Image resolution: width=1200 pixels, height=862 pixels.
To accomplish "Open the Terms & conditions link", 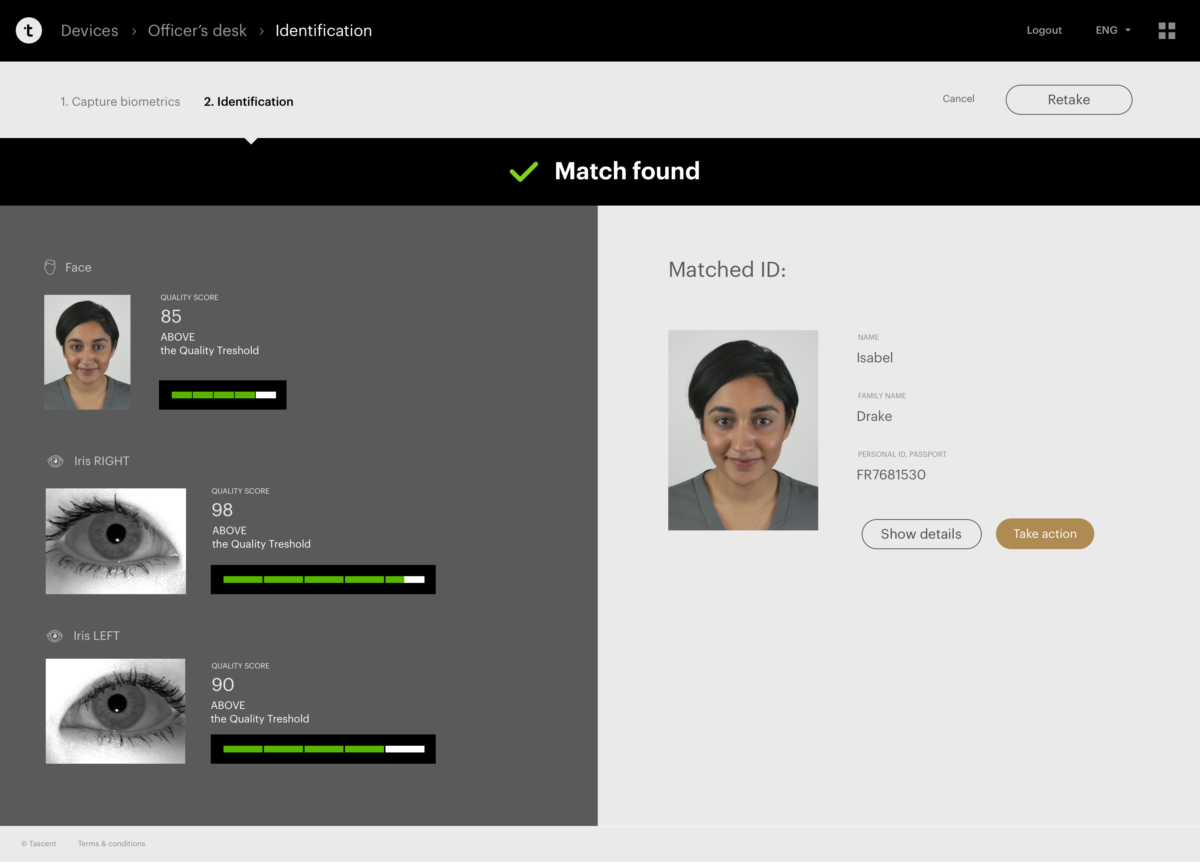I will pyautogui.click(x=111, y=843).
